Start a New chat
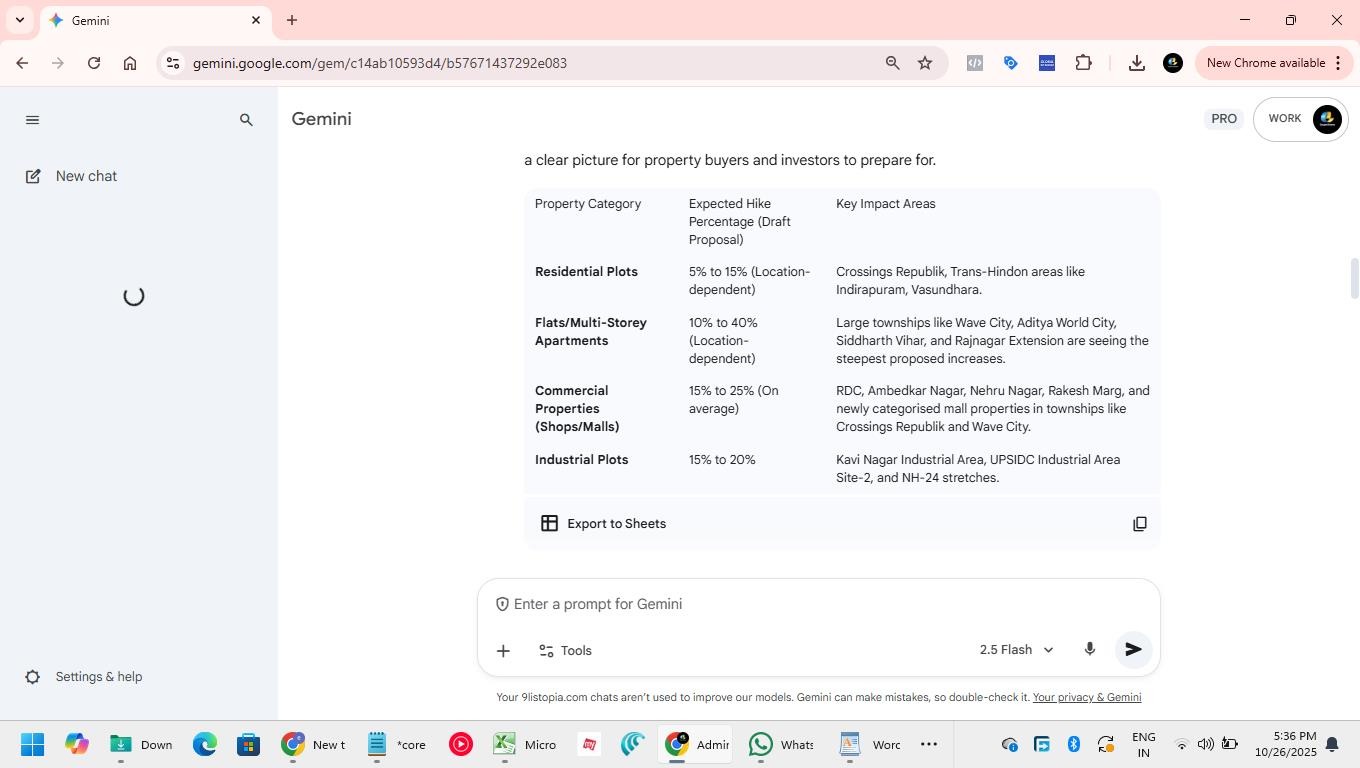The height and width of the screenshot is (768, 1360). tap(72, 176)
